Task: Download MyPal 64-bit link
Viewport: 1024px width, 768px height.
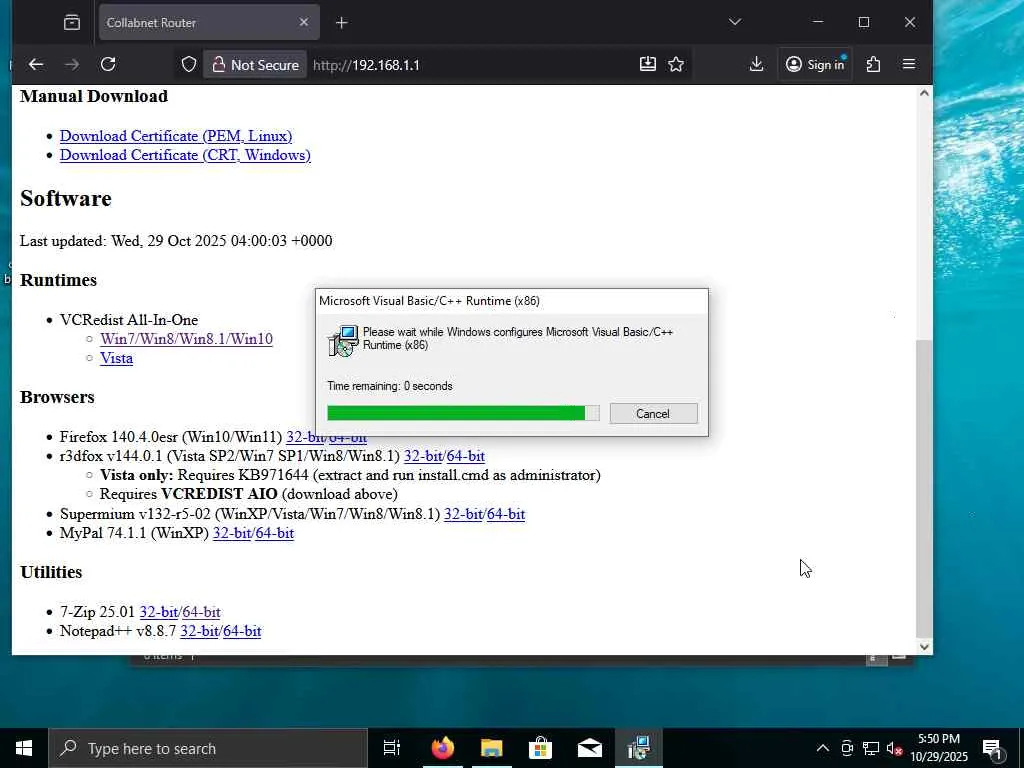Action: [x=274, y=533]
